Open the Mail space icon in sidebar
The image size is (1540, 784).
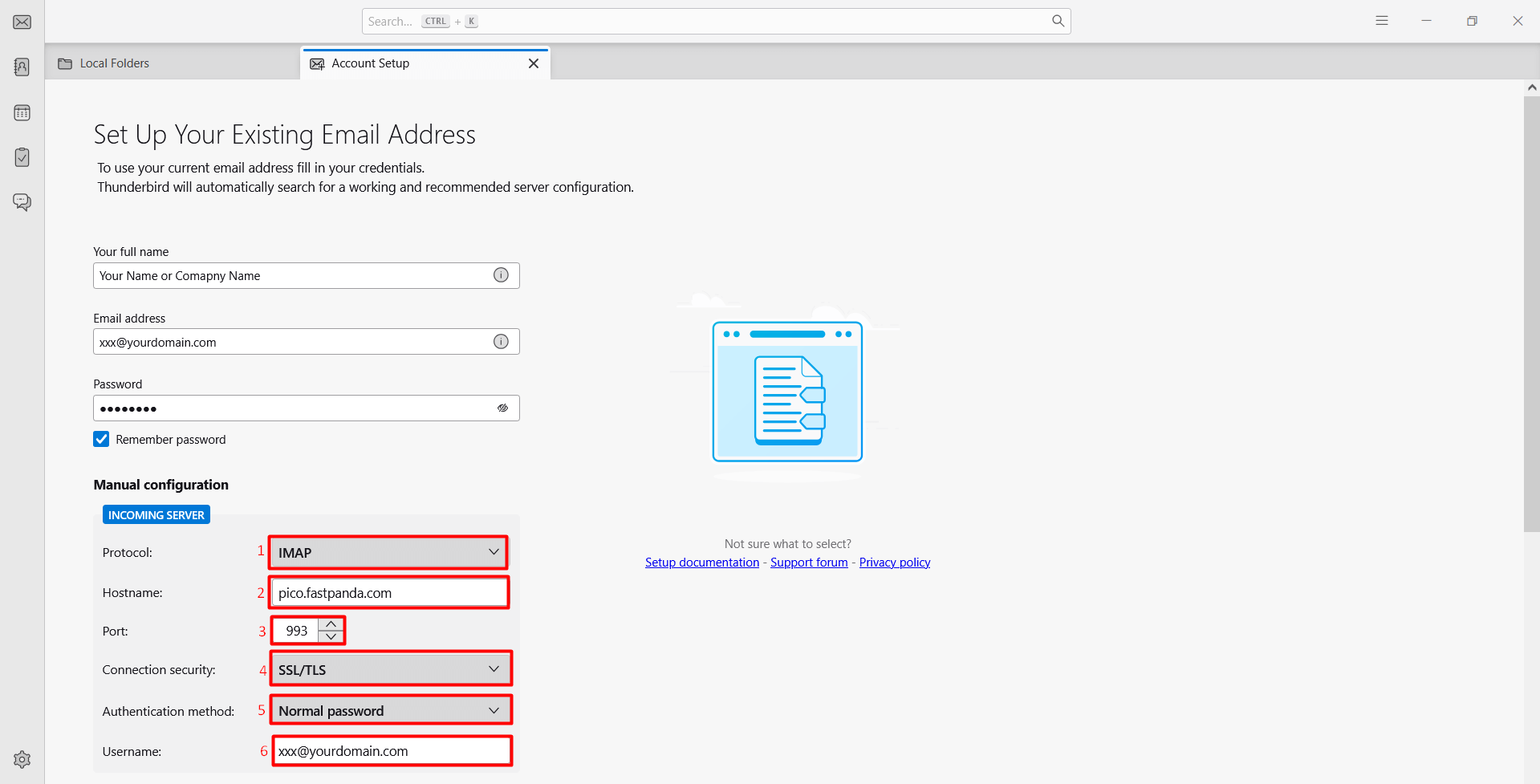click(x=22, y=22)
